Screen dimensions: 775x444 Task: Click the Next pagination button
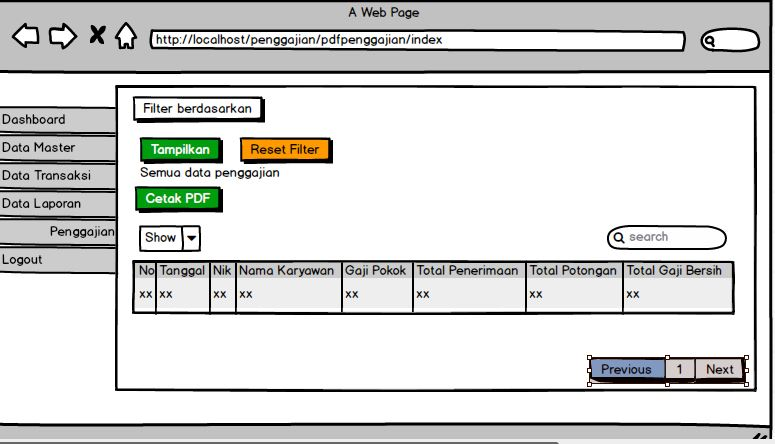point(720,370)
